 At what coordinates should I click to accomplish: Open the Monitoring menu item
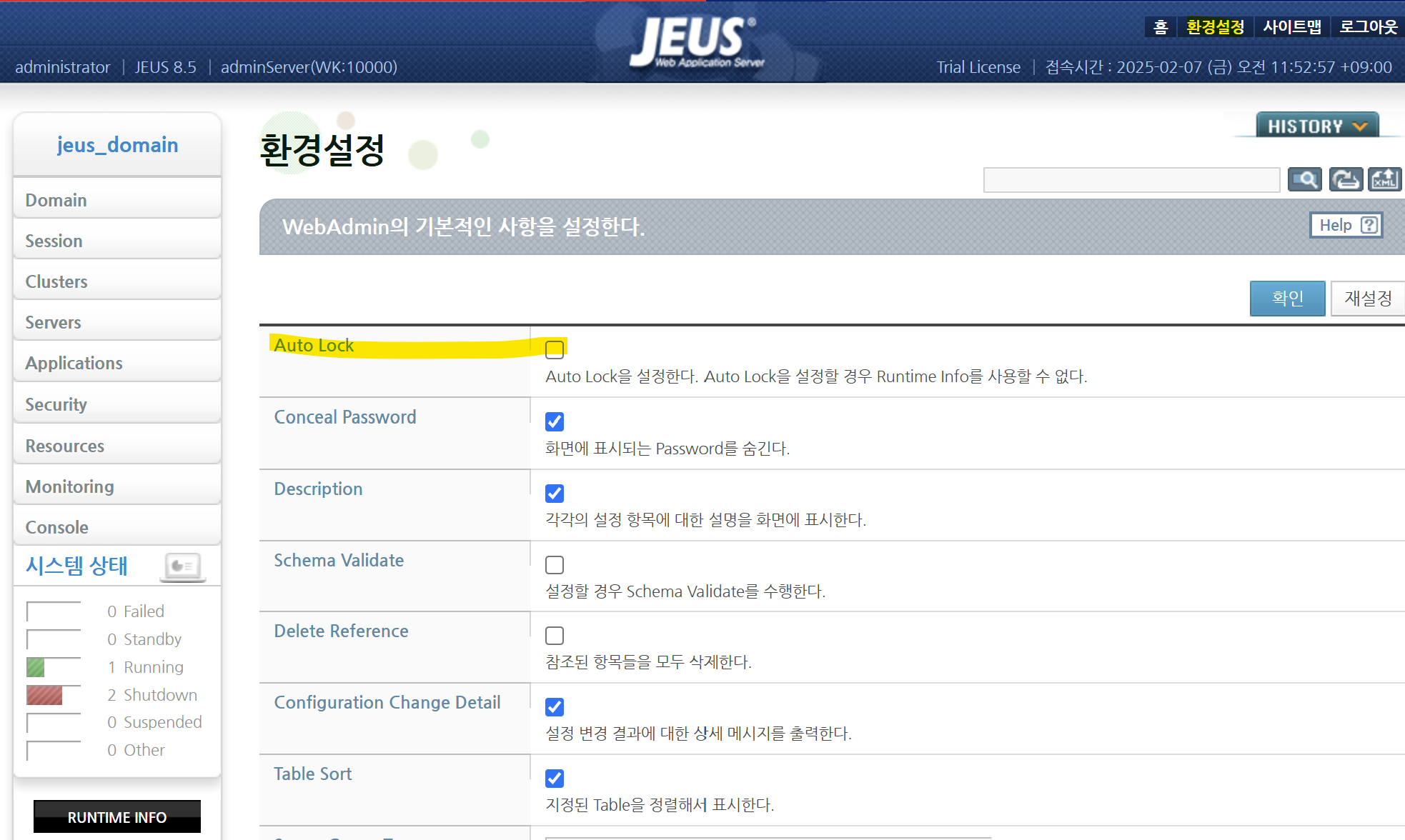[x=69, y=486]
